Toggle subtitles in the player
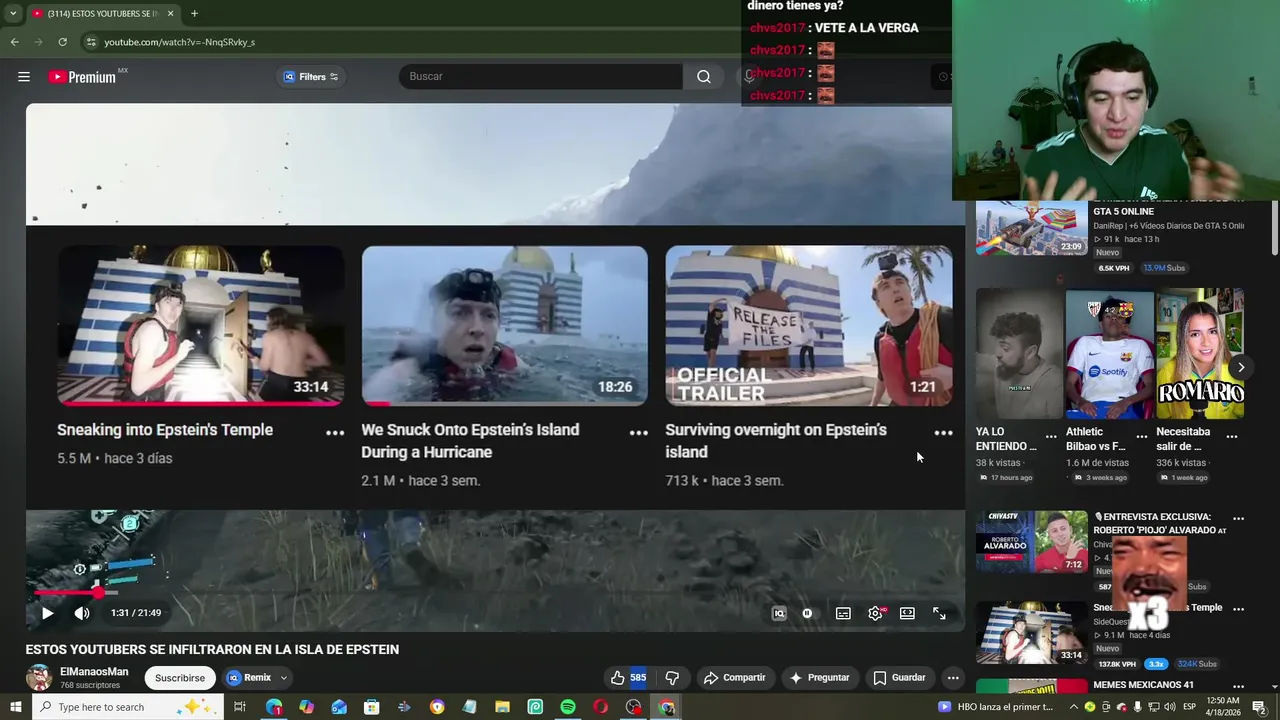The height and width of the screenshot is (720, 1280). [x=843, y=614]
